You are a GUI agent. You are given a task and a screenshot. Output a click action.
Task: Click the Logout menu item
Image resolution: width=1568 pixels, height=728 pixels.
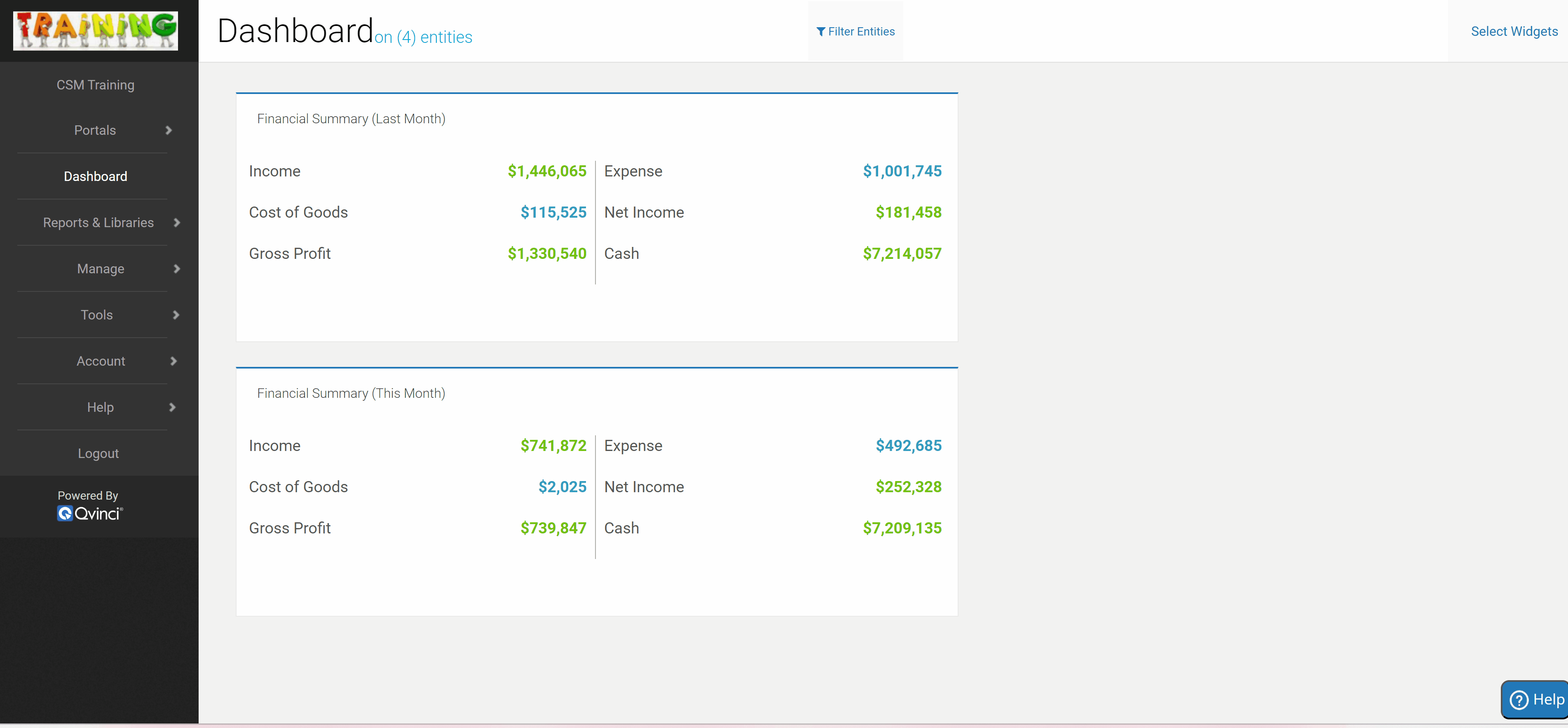(x=98, y=453)
